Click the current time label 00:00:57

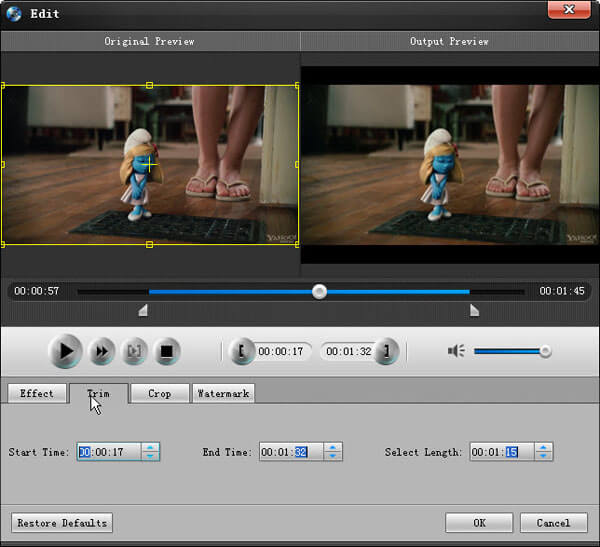pos(37,291)
